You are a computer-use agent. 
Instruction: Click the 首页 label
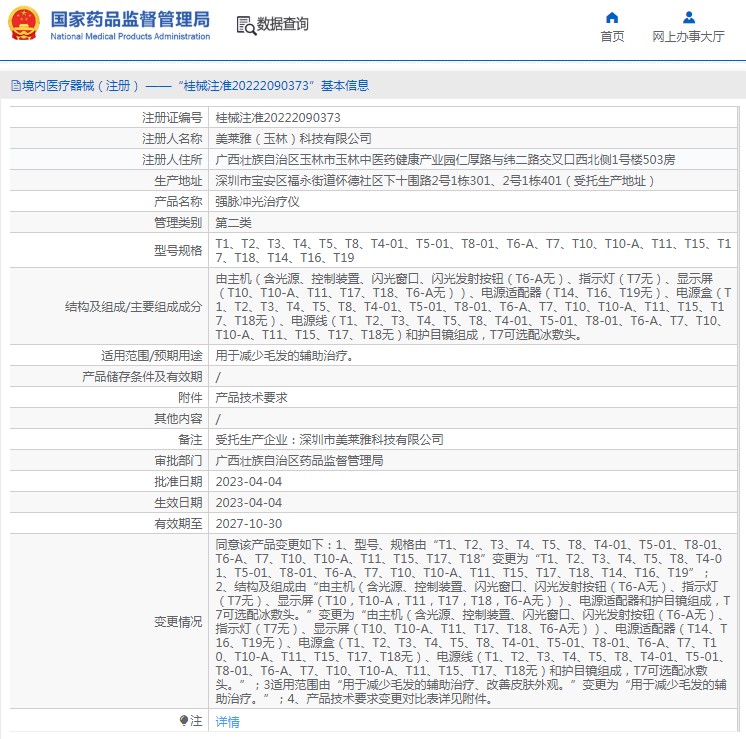click(x=612, y=37)
